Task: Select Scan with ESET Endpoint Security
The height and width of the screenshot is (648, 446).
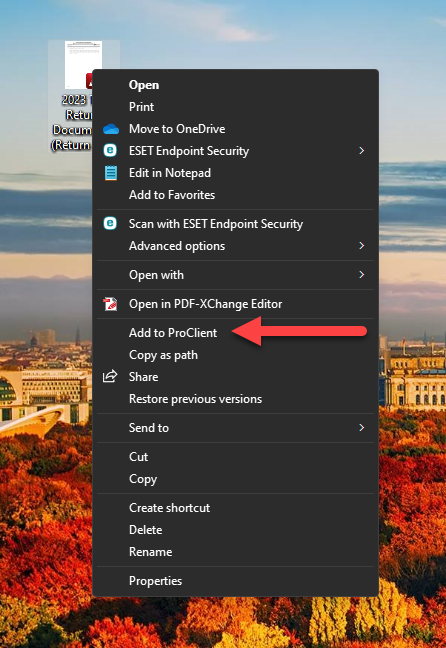Action: (x=235, y=224)
